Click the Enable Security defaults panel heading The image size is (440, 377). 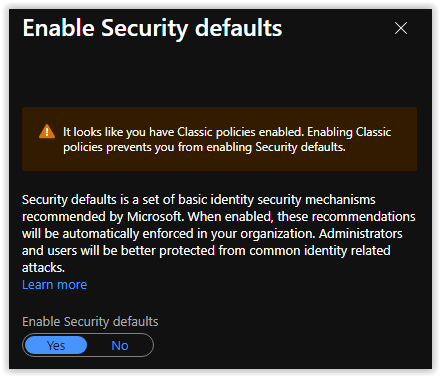(152, 28)
